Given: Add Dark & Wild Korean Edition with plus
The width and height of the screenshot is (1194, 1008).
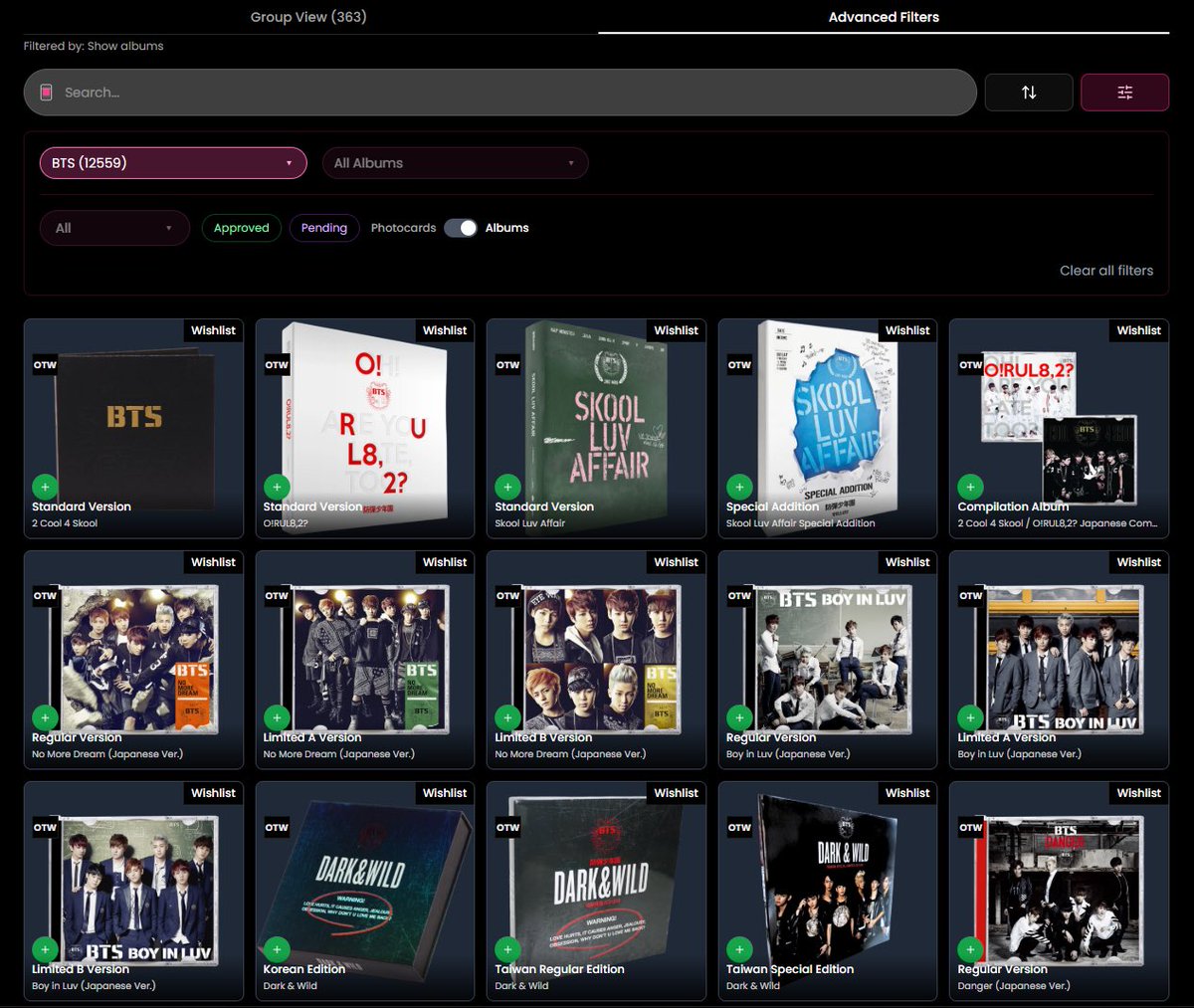Looking at the screenshot, I should (277, 949).
